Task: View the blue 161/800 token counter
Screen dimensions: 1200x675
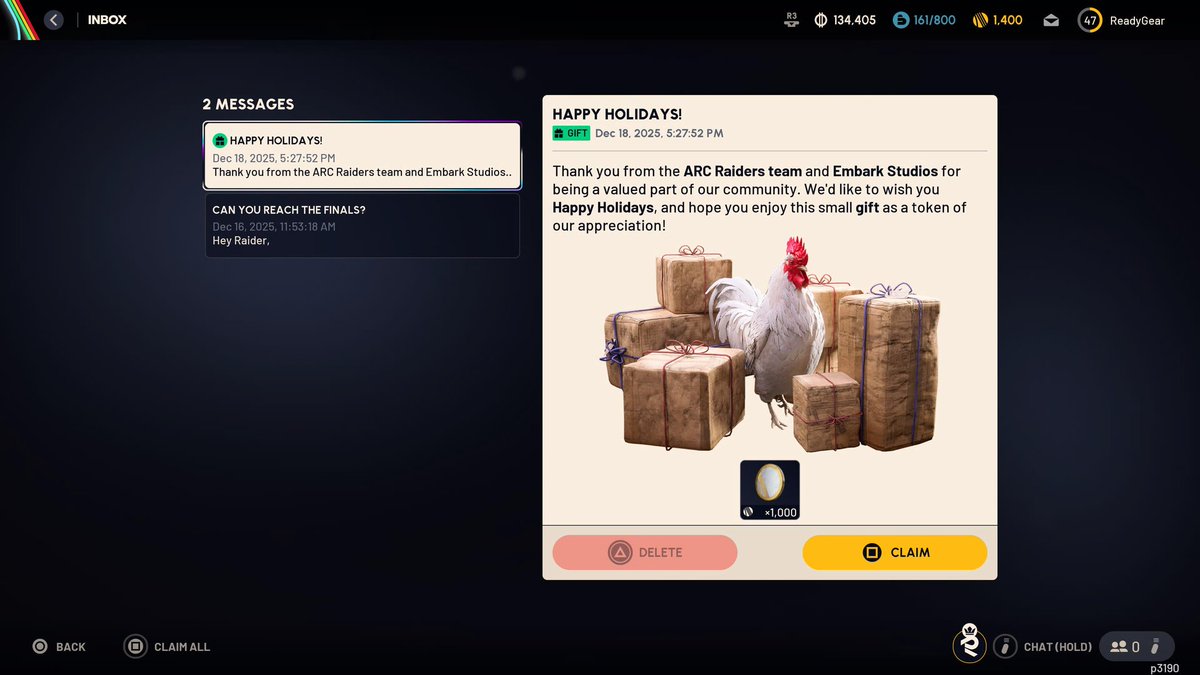Action: (x=924, y=20)
